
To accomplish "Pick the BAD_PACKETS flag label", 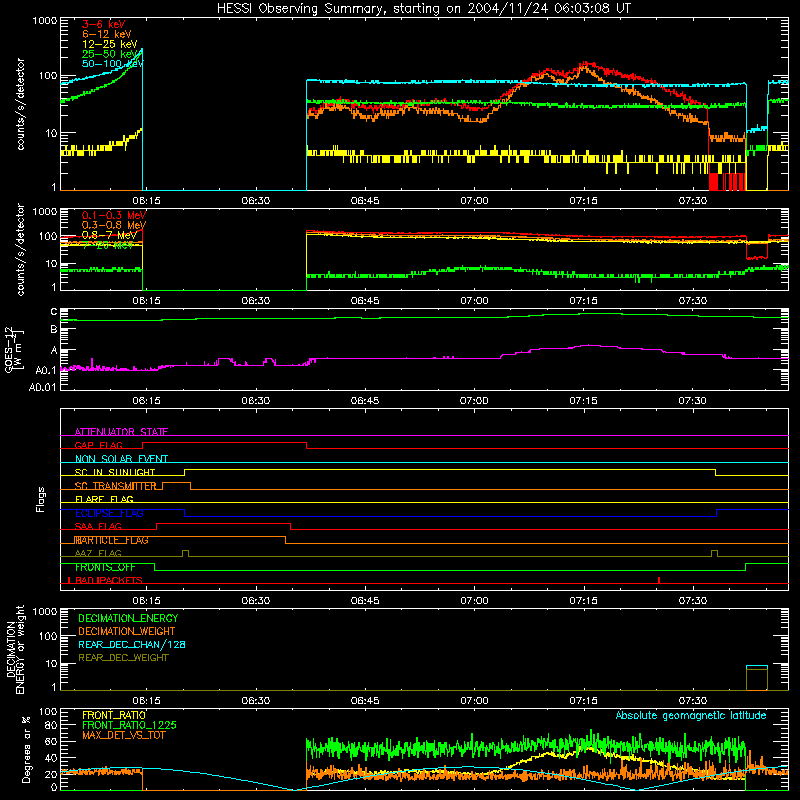I will [109, 580].
